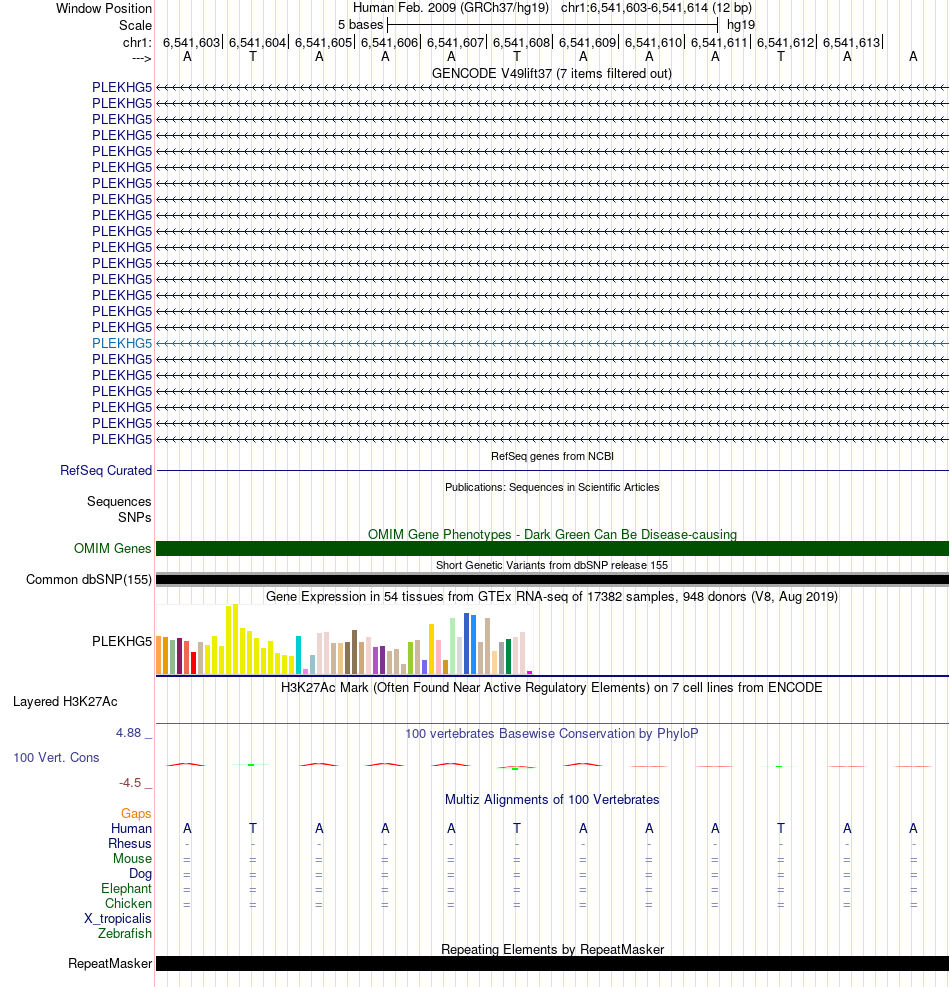
Task: Open GENCODE V49lift37 track title
Action: 551,74
